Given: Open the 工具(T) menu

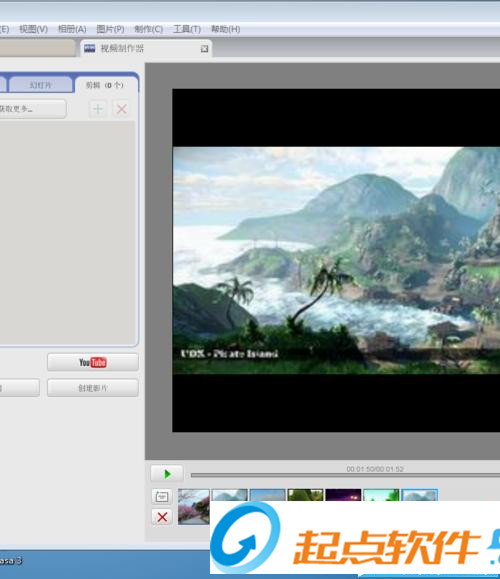Looking at the screenshot, I should [187, 29].
